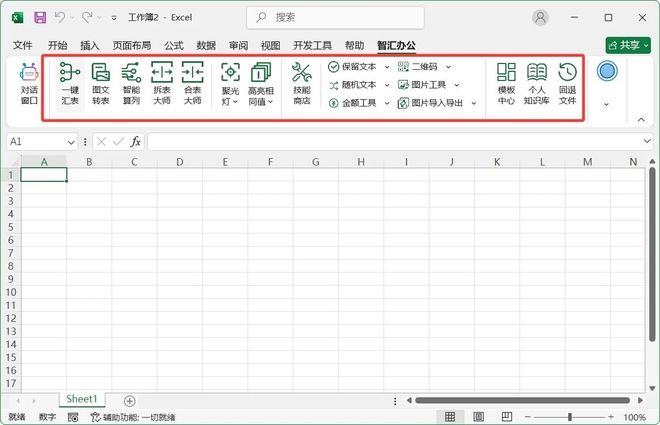Click the horizontal scrollbar thumb
Screen dimensions: 660x425
[522, 400]
